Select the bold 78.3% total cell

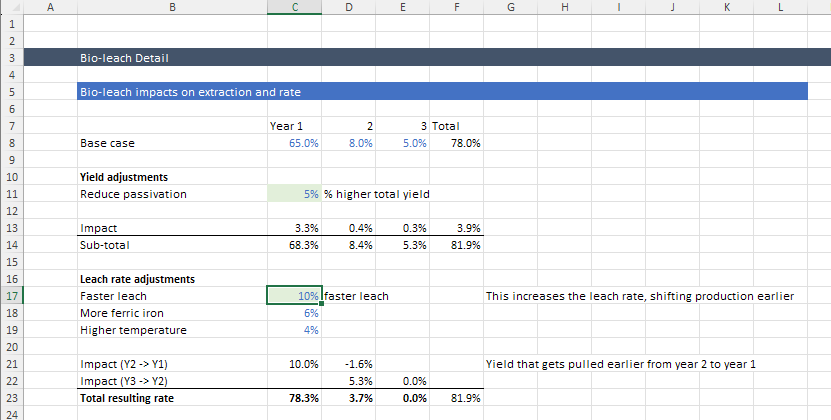[x=295, y=398]
